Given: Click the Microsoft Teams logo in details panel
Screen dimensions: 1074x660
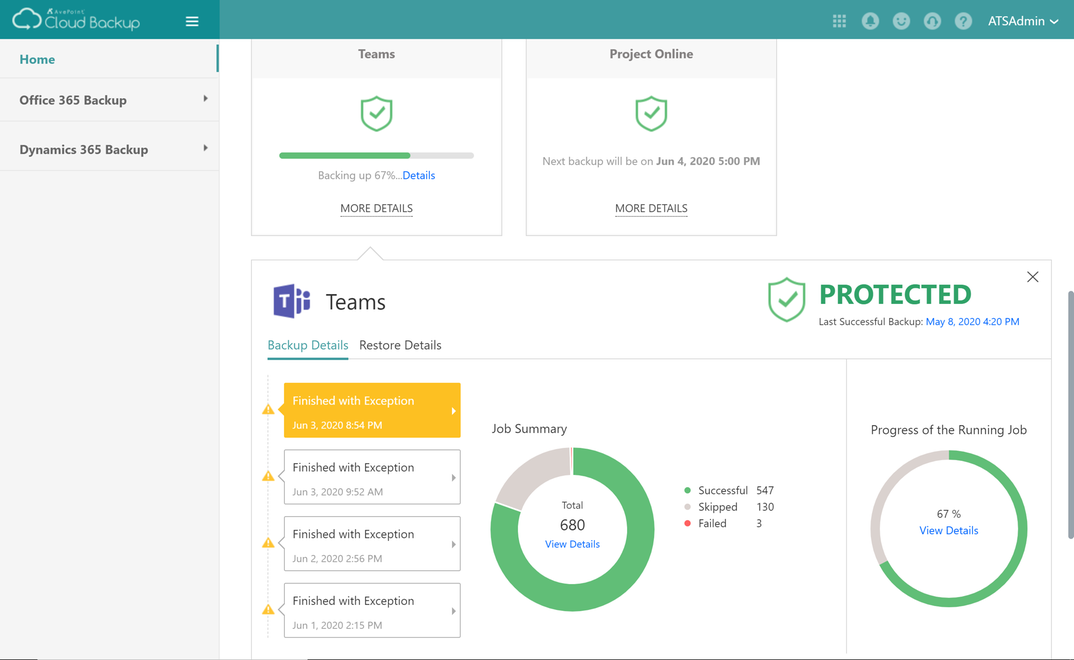Looking at the screenshot, I should click(290, 300).
